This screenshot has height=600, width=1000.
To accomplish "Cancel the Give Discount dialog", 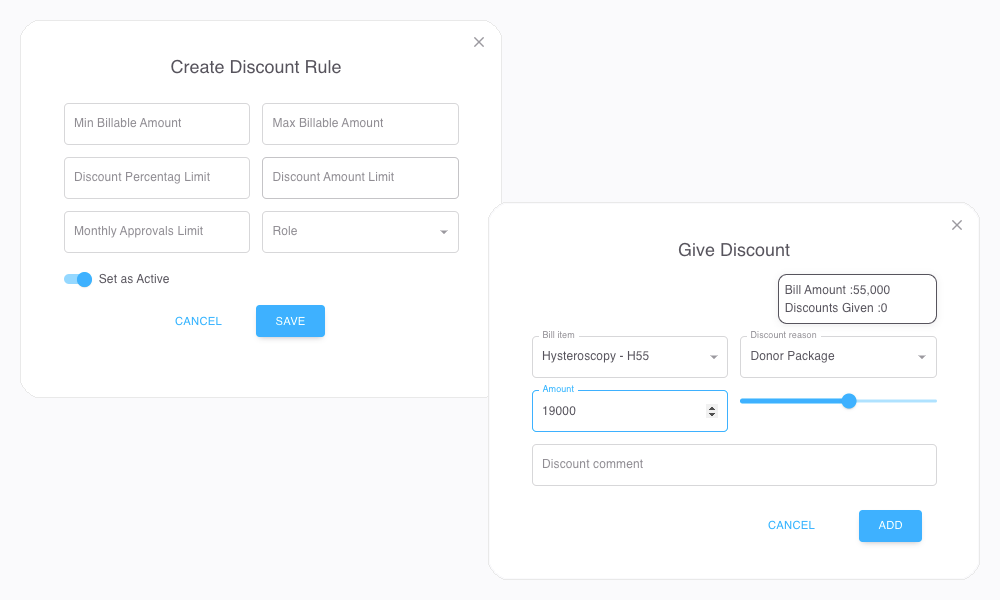I will [791, 525].
